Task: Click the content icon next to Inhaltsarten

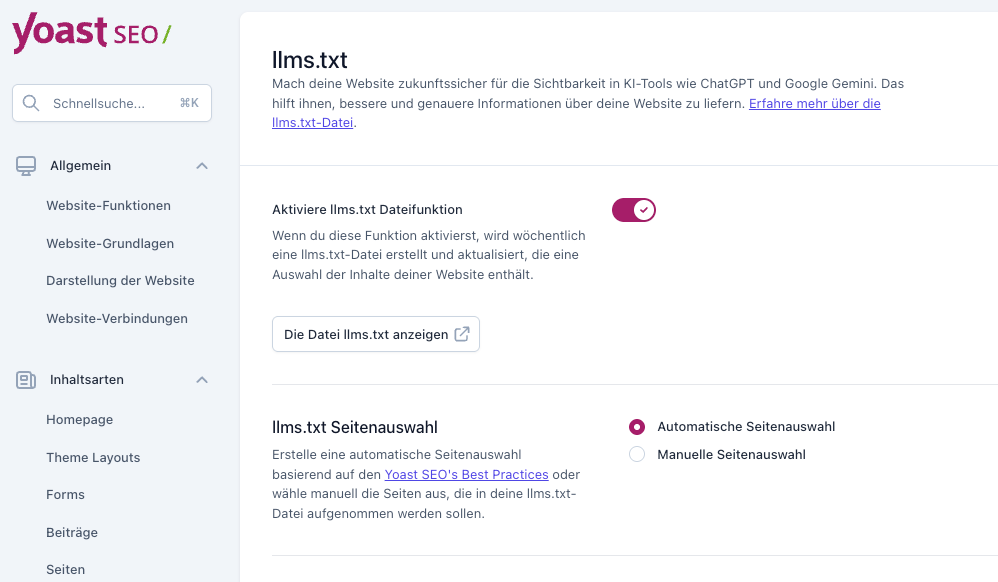Action: point(24,379)
